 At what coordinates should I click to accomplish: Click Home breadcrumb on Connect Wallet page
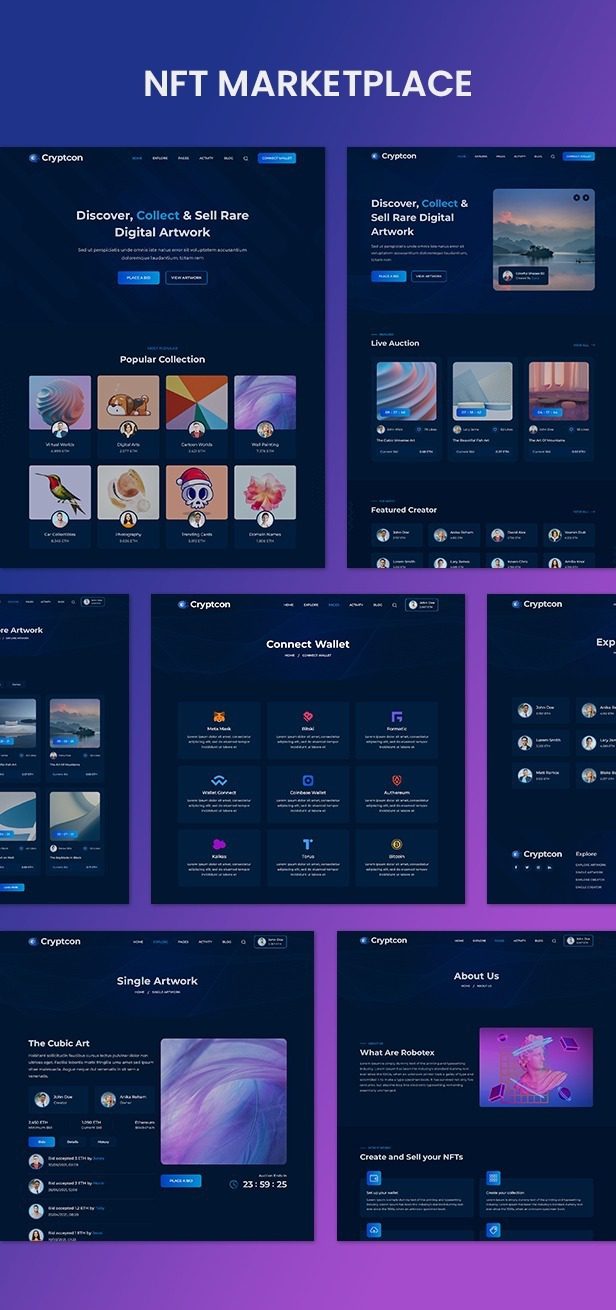tap(289, 655)
